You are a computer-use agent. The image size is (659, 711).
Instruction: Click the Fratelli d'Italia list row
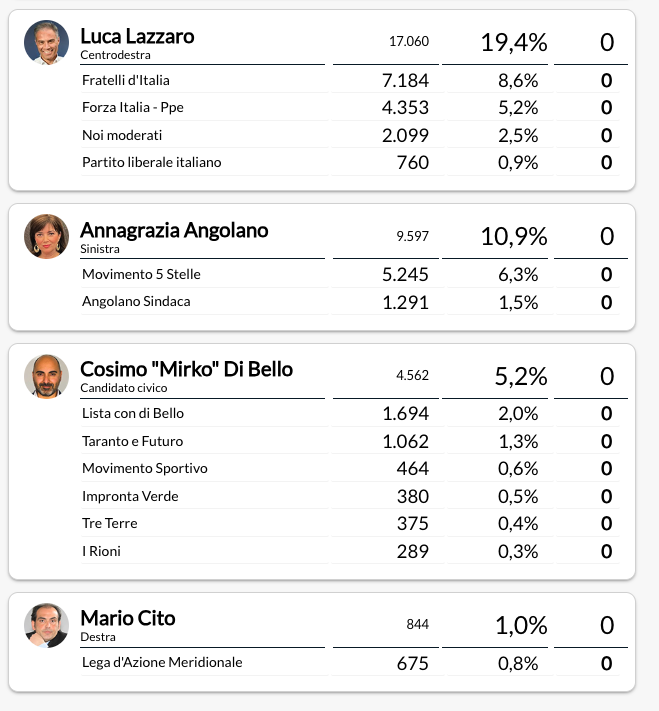350,80
